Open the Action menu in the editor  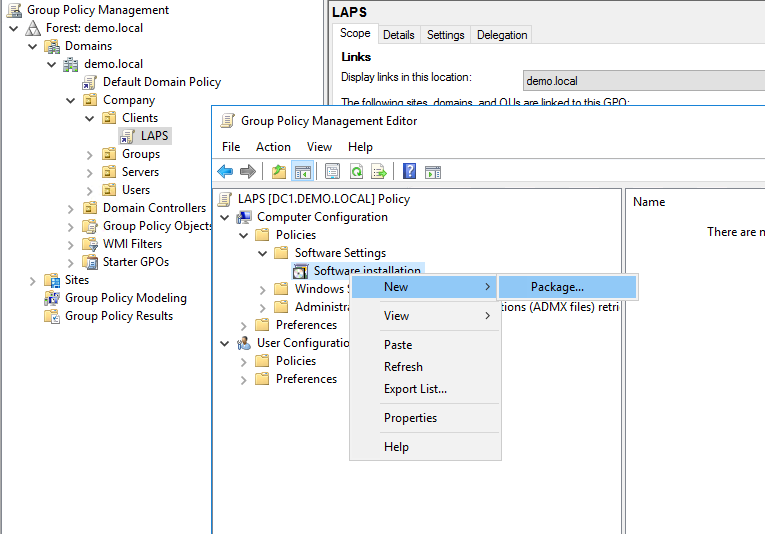coord(273,147)
